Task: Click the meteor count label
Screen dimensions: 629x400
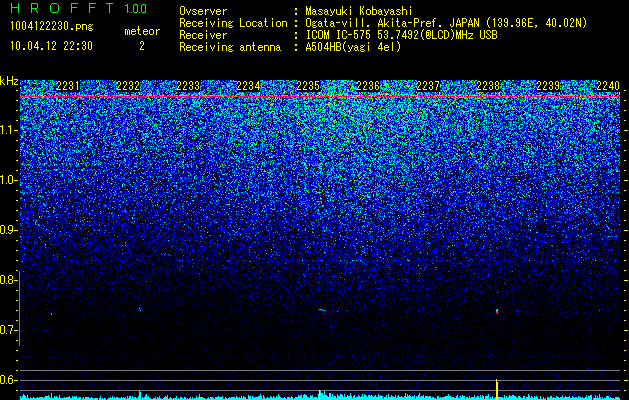Action: (x=142, y=32)
